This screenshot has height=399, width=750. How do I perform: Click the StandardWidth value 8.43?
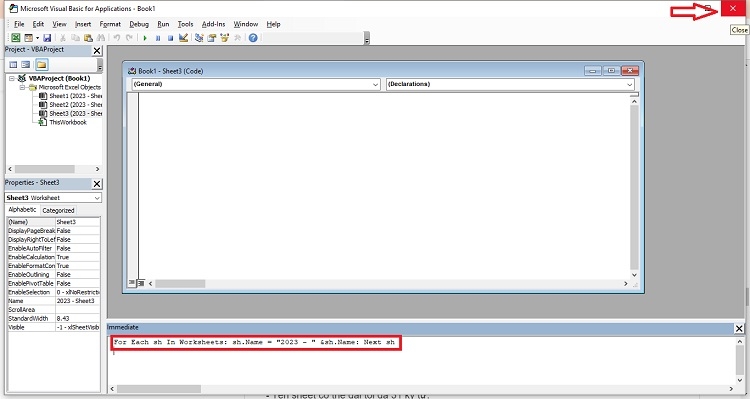[x=77, y=319]
